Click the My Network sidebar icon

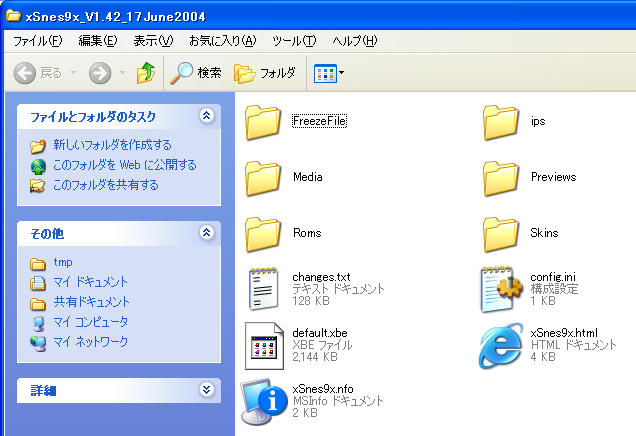point(38,343)
